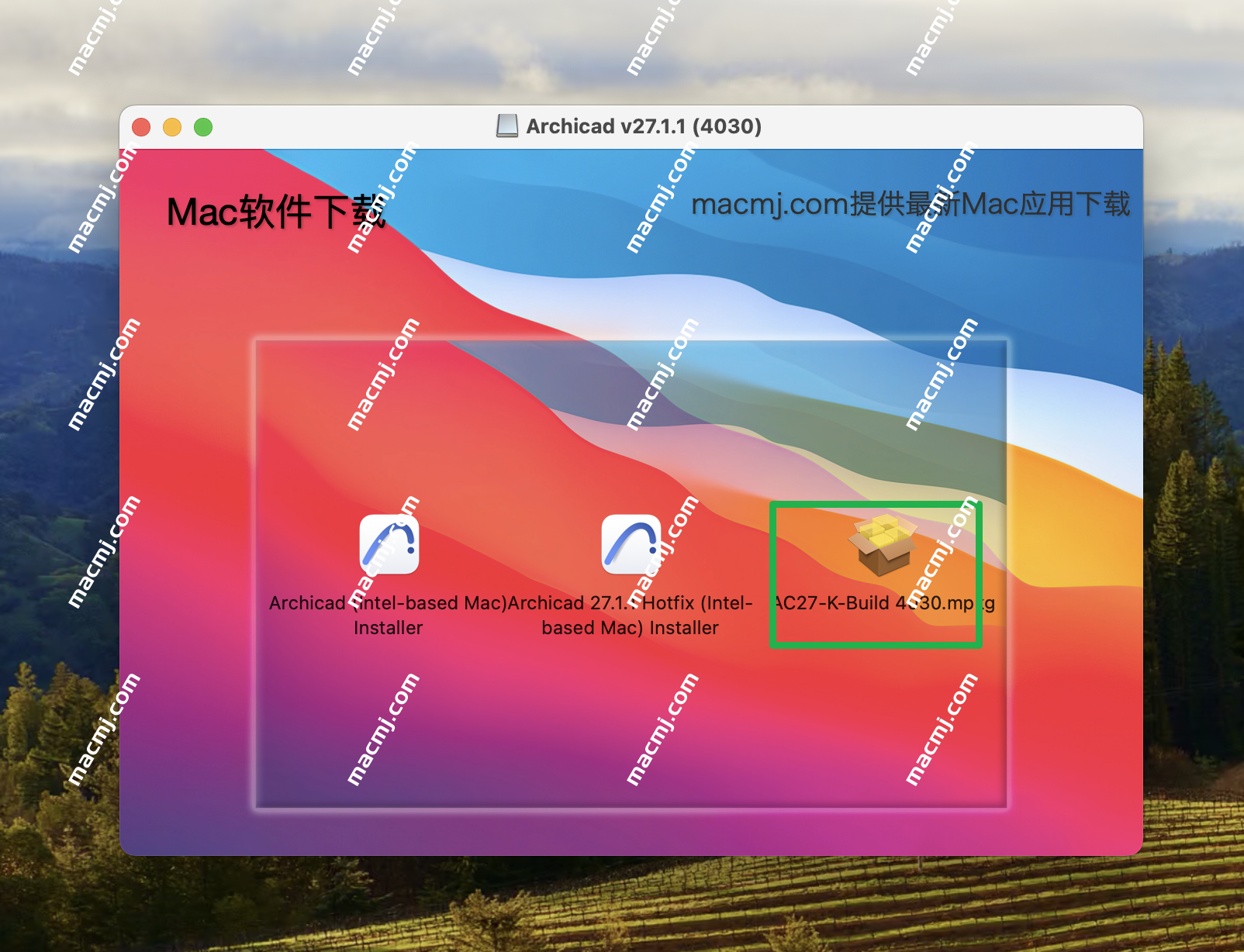This screenshot has width=1244, height=952.
Task: Click the red close window button
Action: click(141, 126)
